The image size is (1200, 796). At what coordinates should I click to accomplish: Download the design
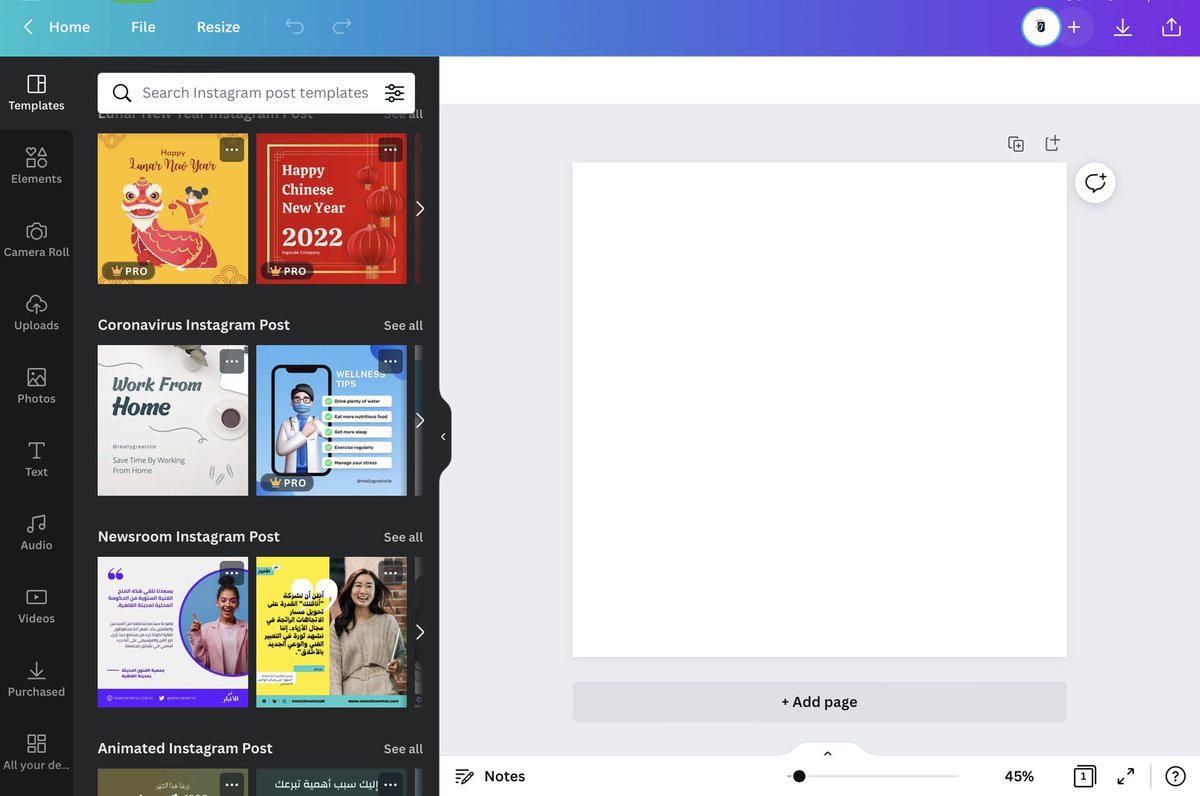coord(1122,27)
